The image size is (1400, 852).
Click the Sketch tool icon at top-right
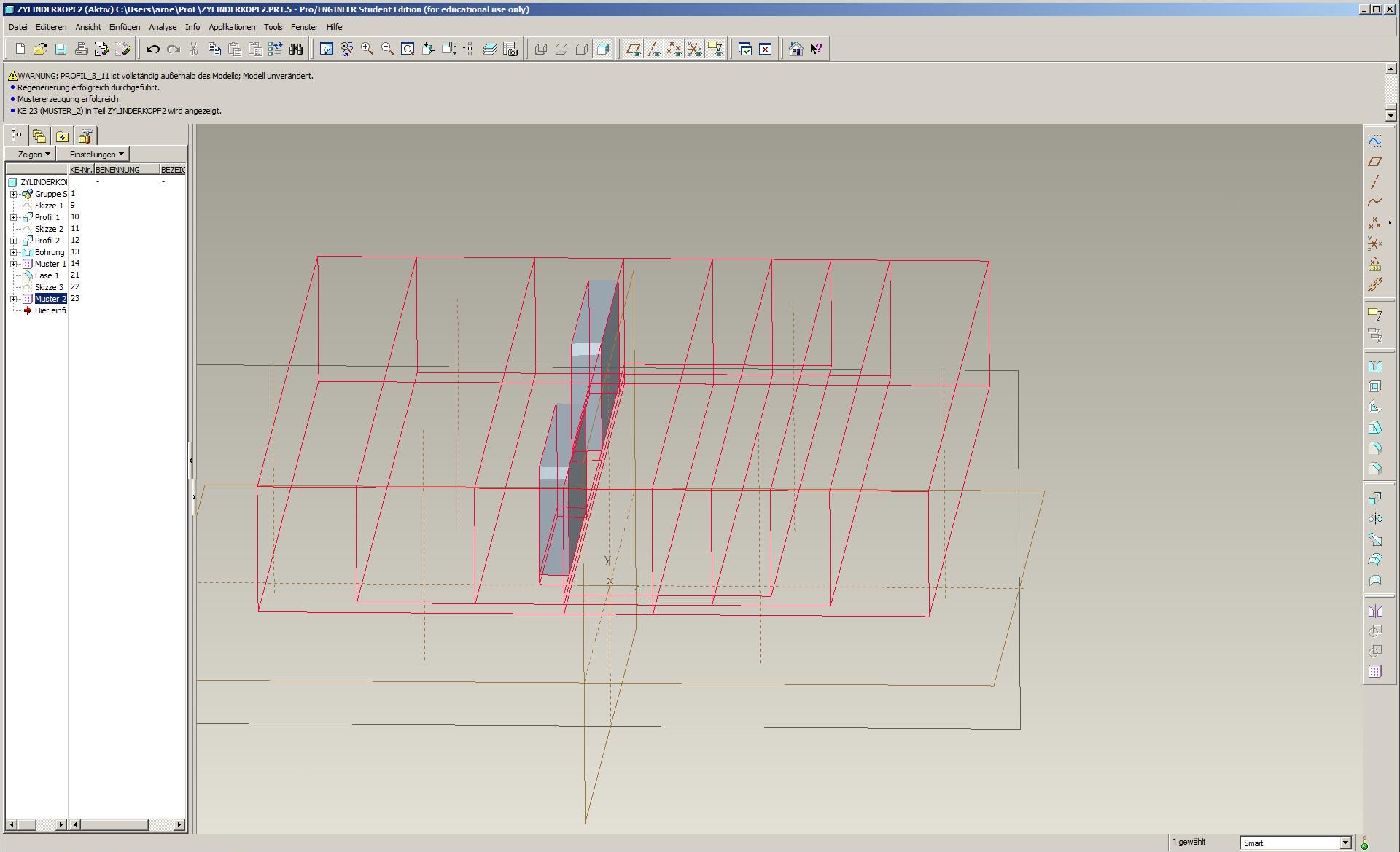tap(1375, 141)
